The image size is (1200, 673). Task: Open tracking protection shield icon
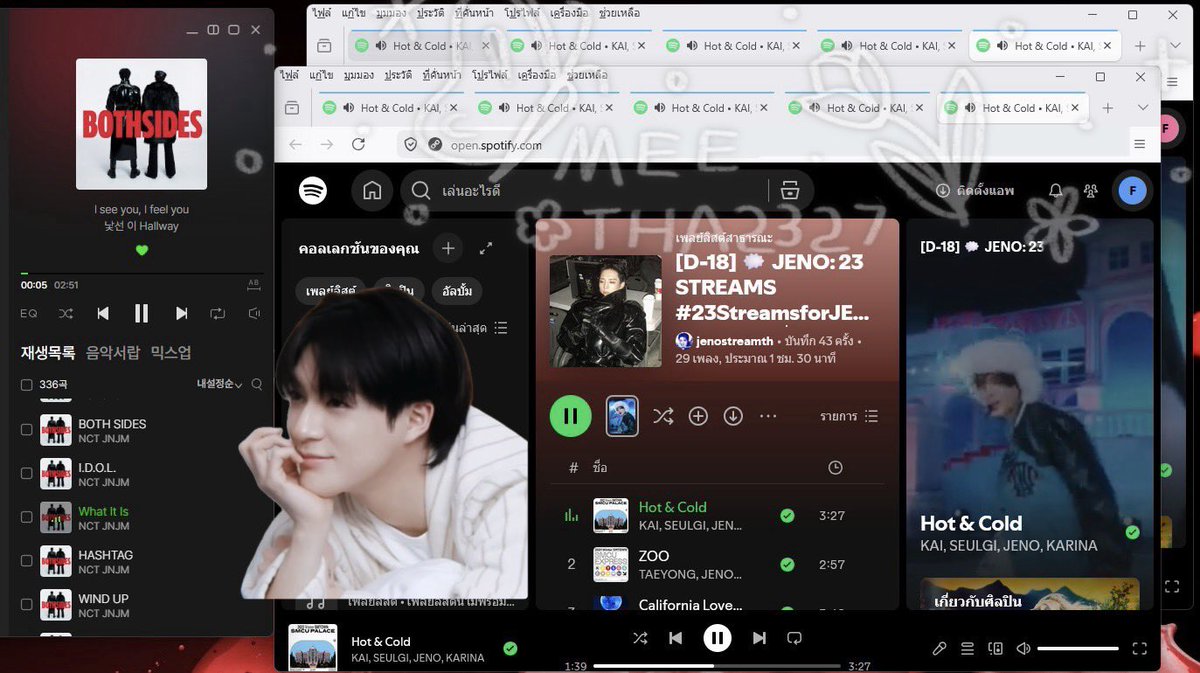pos(410,144)
